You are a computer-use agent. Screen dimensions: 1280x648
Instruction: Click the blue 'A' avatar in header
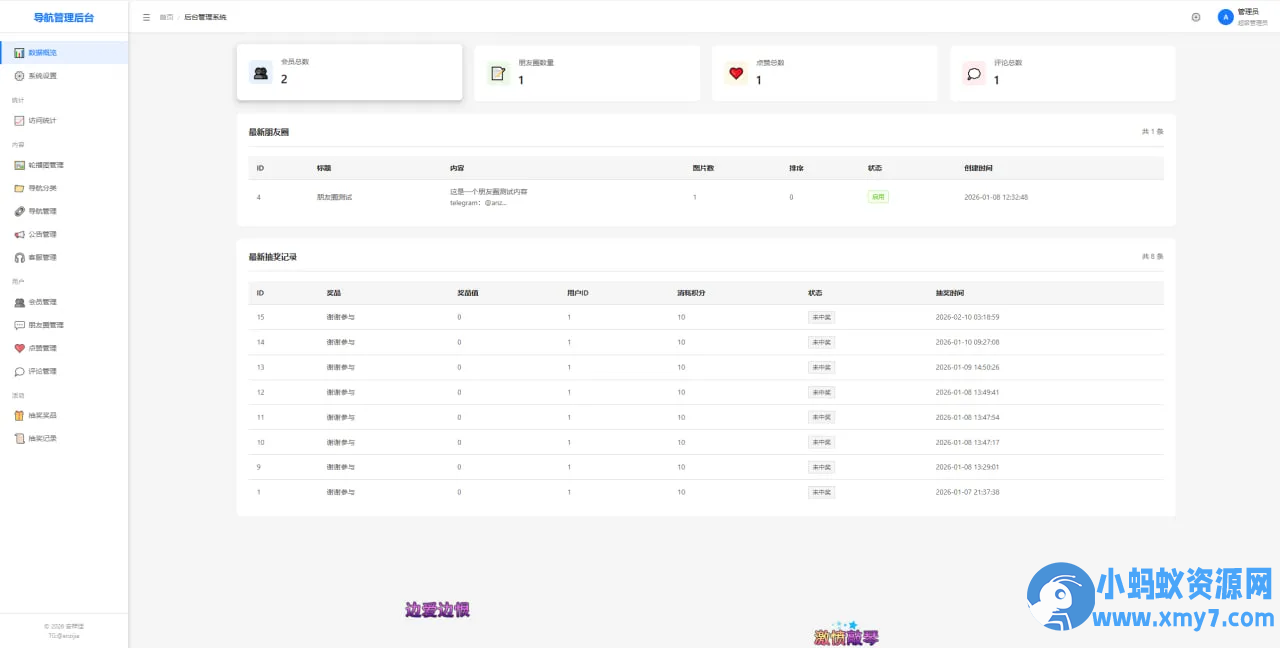click(1225, 17)
